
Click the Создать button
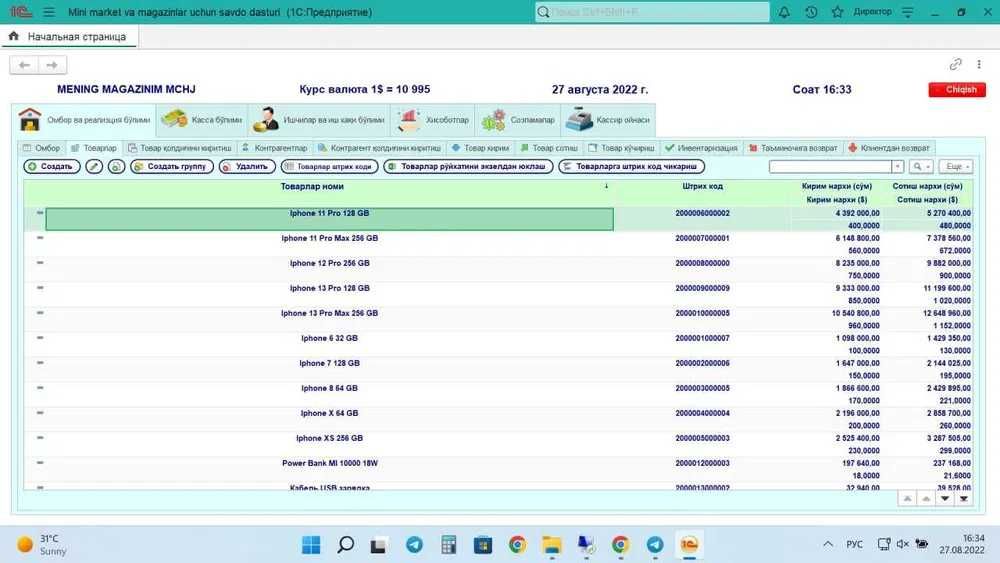(52, 166)
